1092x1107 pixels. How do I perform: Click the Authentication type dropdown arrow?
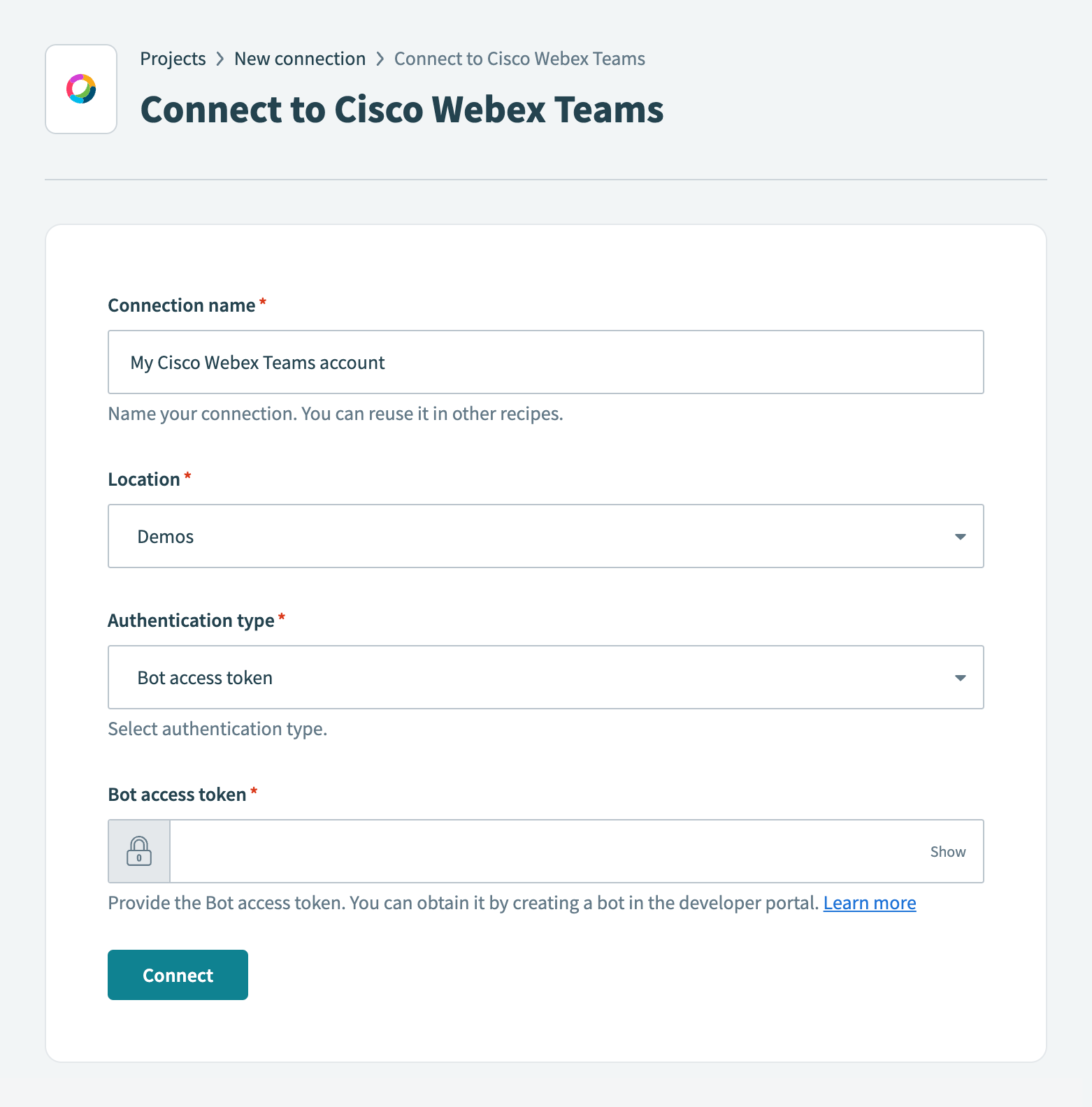[x=961, y=677]
